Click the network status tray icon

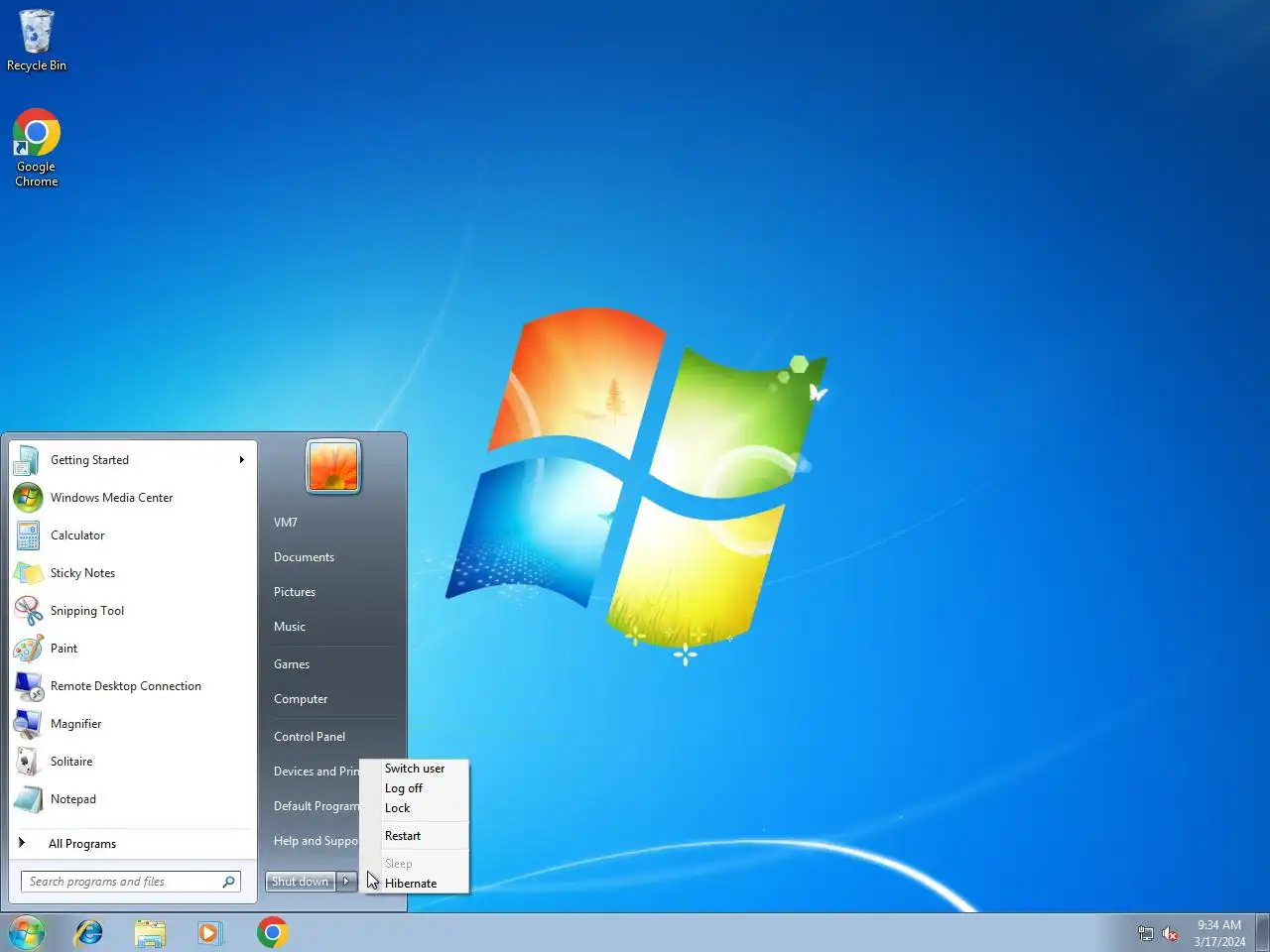point(1146,934)
